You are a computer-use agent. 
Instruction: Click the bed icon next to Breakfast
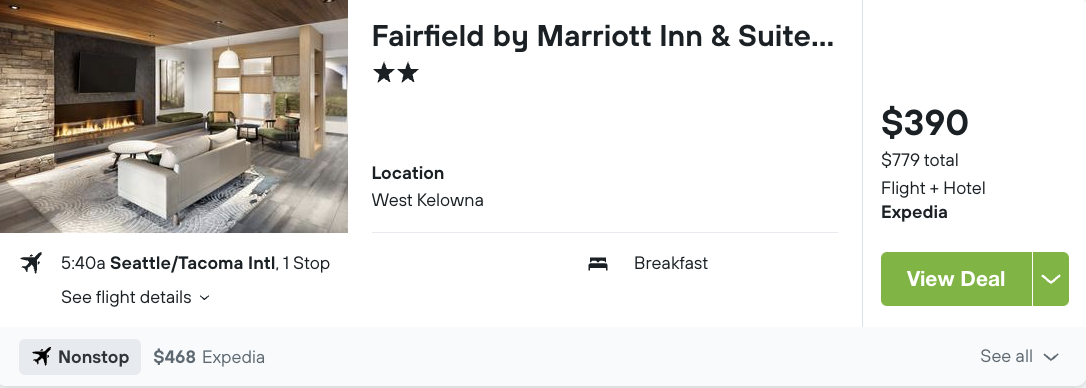[598, 263]
